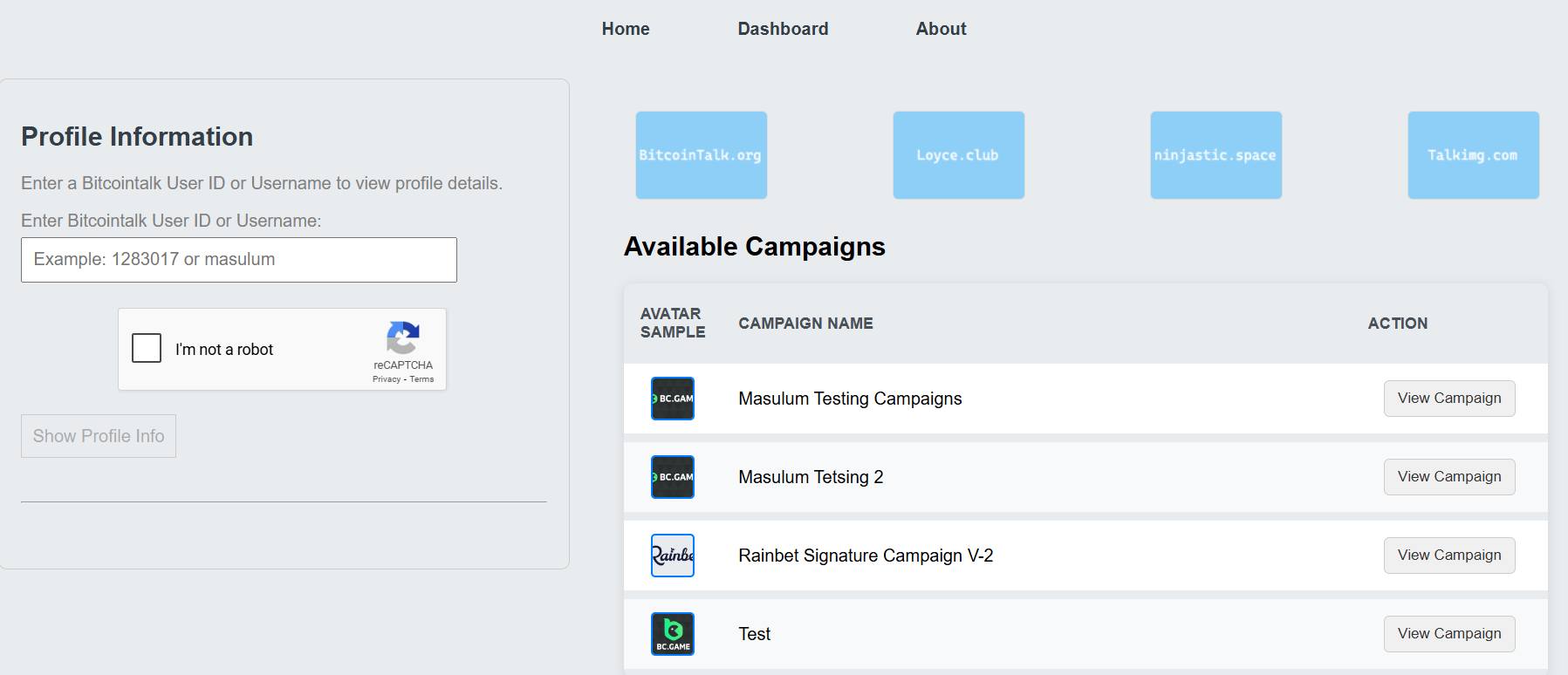Click the 'Masulum Tetsing 2' name text

tap(811, 477)
